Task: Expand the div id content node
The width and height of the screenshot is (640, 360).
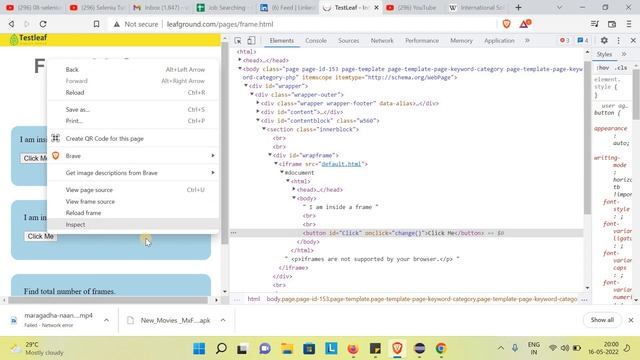Action: coord(258,111)
